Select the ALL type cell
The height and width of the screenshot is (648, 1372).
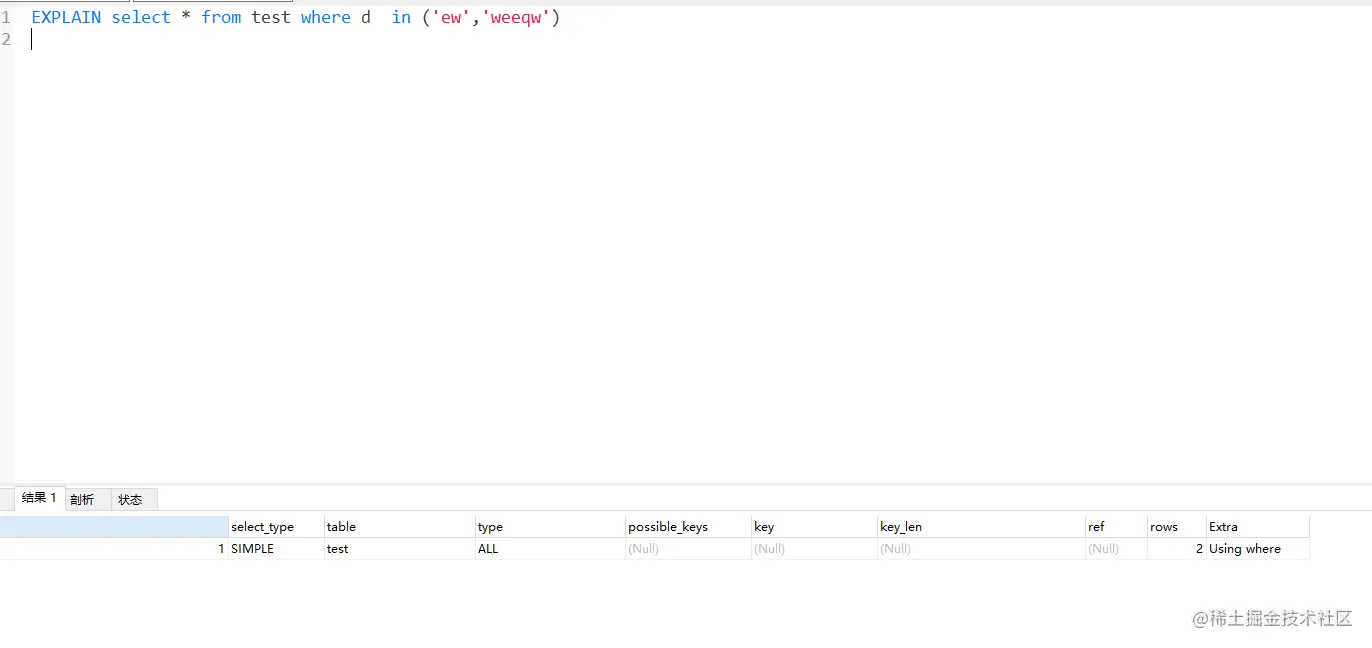[x=550, y=549]
